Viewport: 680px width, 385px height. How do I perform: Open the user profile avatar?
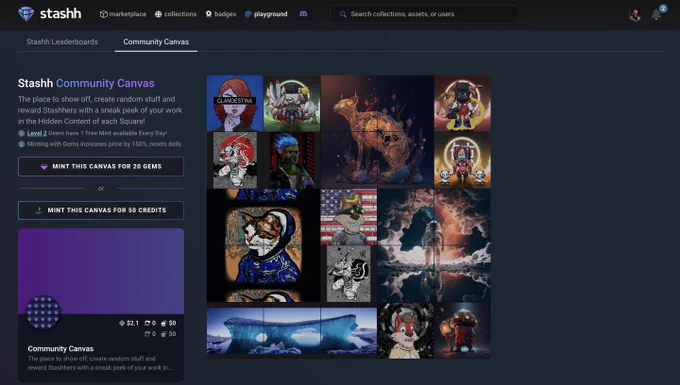[x=634, y=15]
